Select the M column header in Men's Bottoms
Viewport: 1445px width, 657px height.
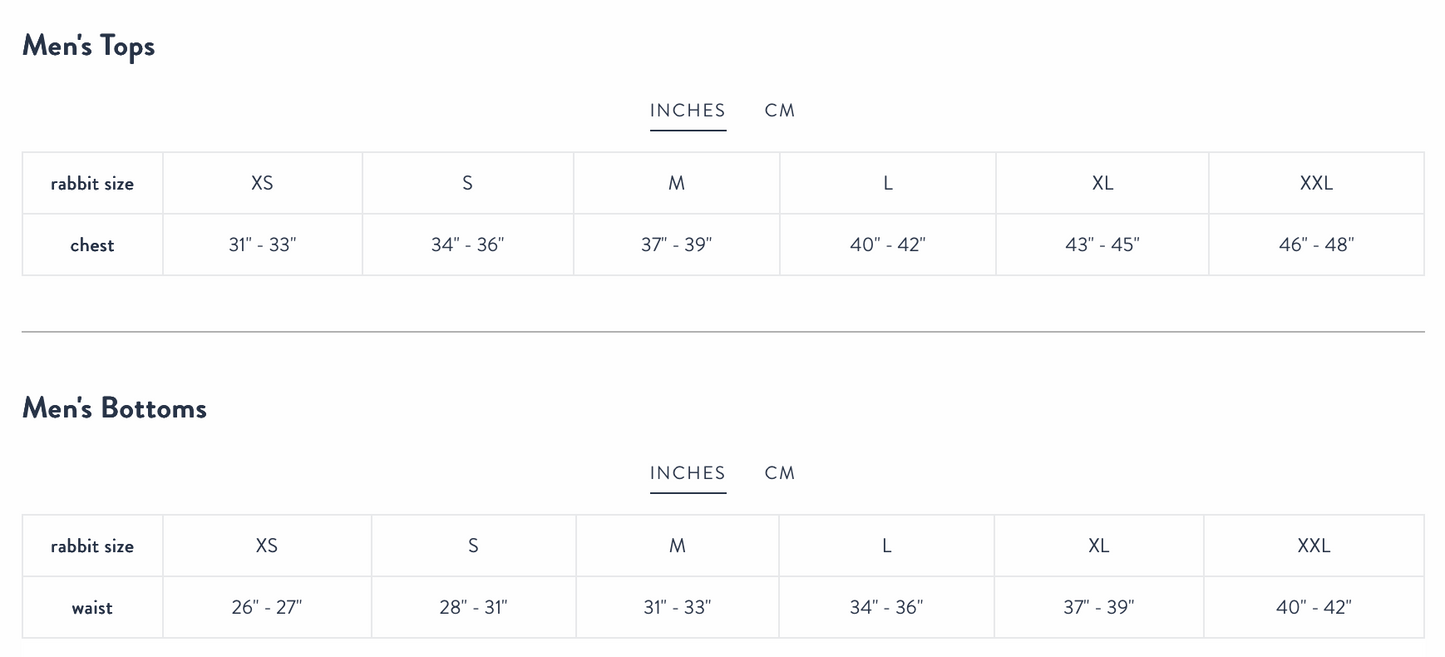point(677,546)
